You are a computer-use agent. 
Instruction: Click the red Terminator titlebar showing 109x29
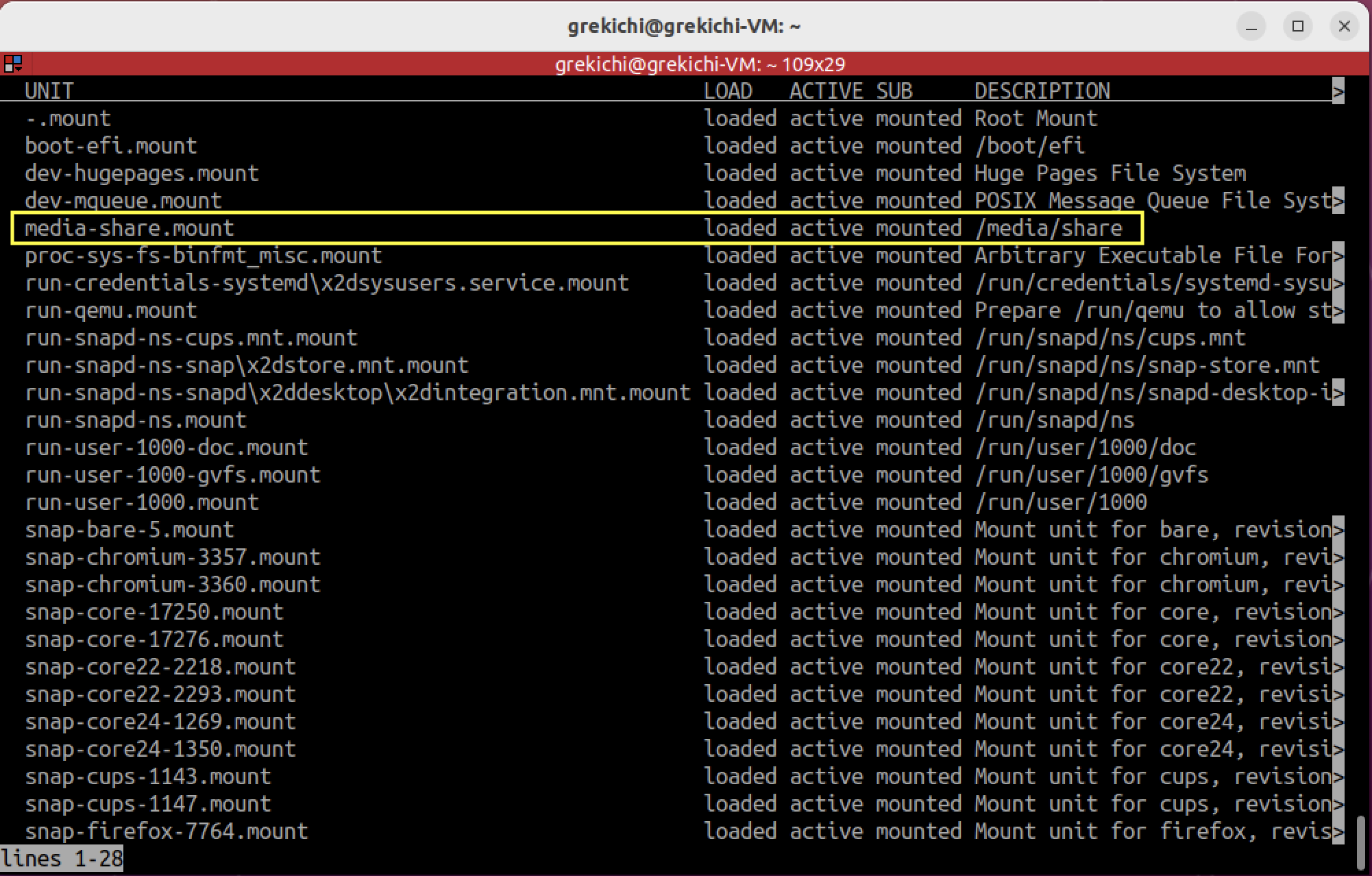pyautogui.click(x=699, y=64)
